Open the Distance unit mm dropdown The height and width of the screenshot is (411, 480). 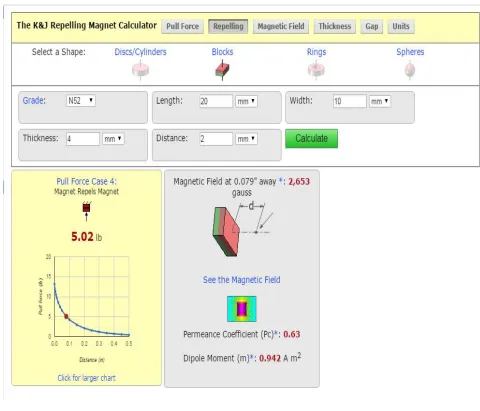[246, 139]
